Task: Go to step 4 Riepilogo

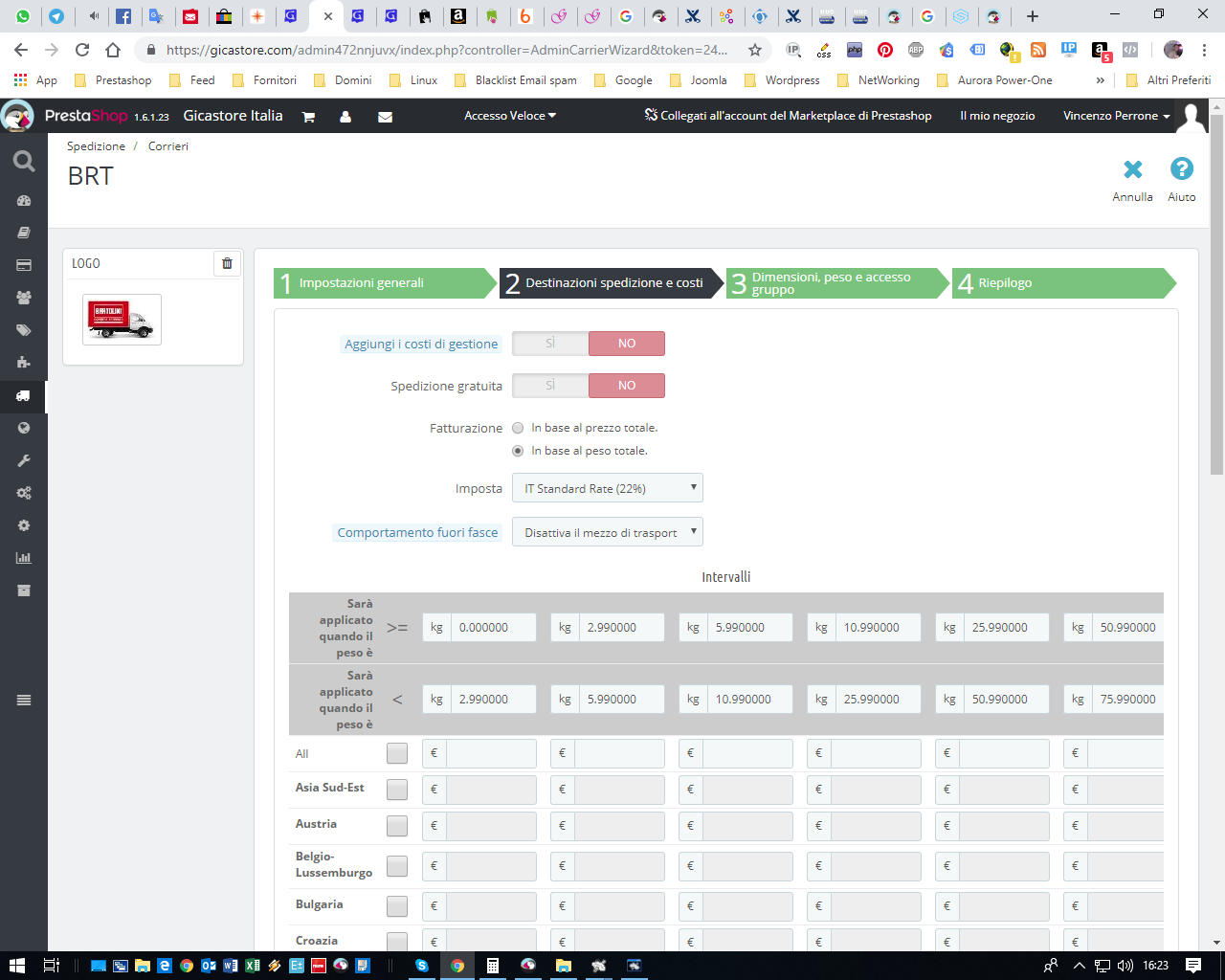Action: tap(1064, 283)
